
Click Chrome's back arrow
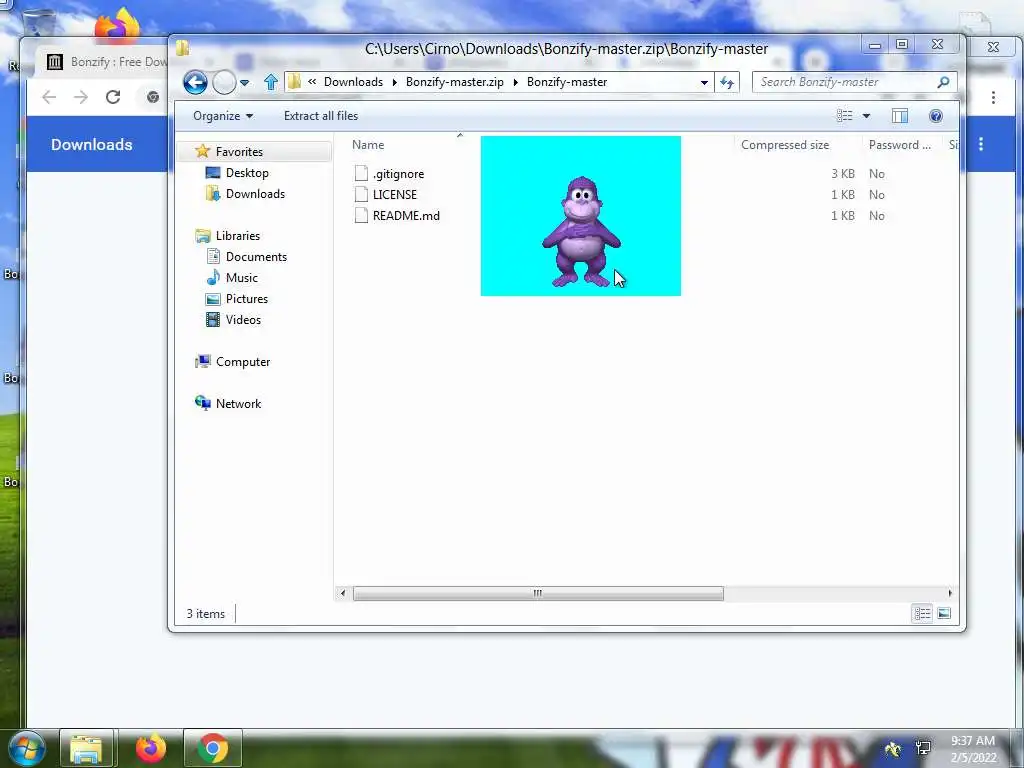pos(49,97)
